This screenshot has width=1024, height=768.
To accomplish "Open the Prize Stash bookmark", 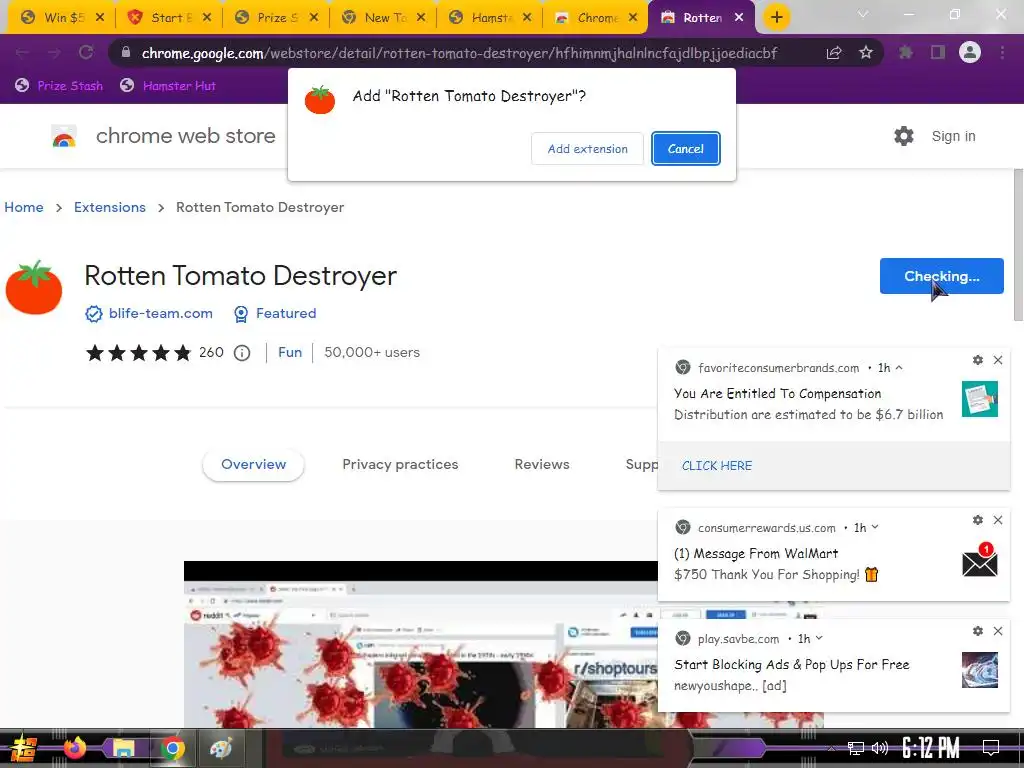I will [x=59, y=86].
